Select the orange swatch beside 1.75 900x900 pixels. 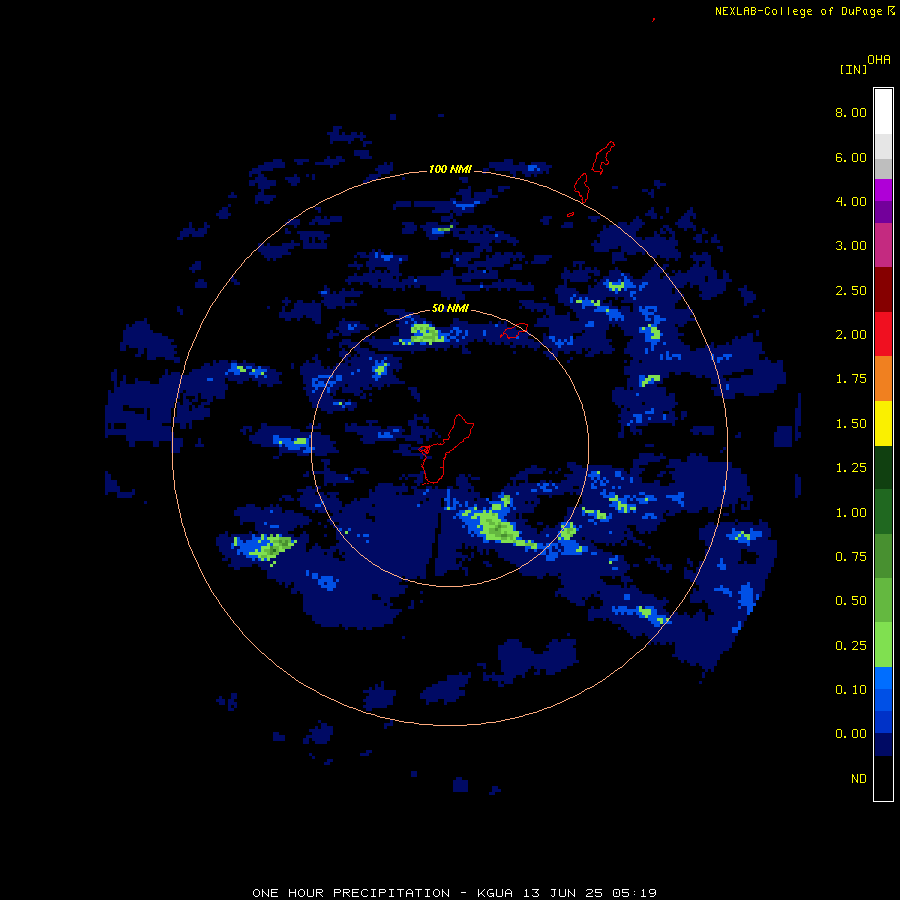click(883, 379)
